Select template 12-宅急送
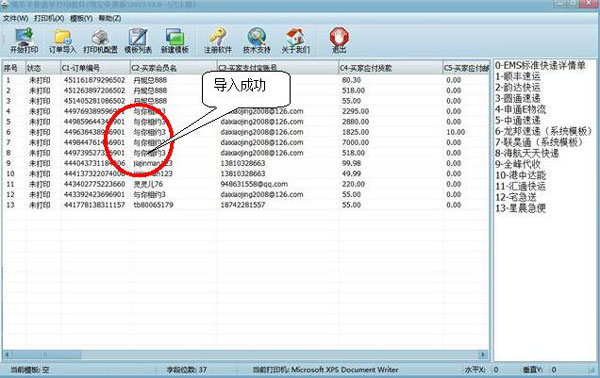Viewport: 600px width, 378px height. point(516,197)
